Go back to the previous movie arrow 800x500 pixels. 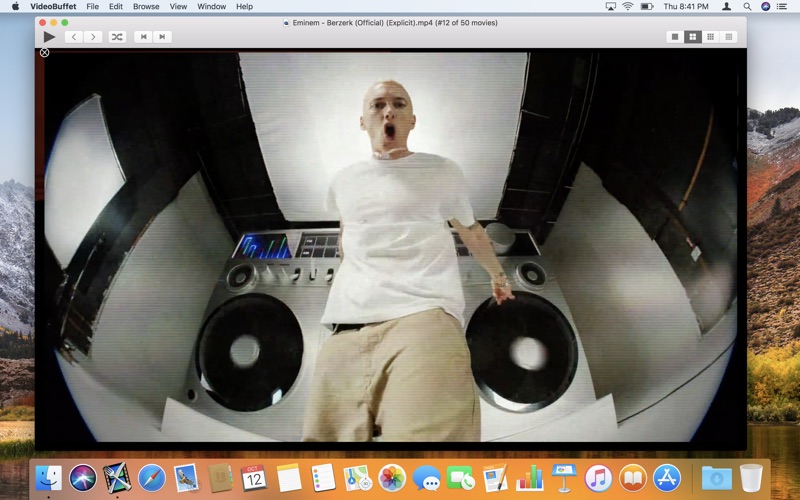[74, 37]
